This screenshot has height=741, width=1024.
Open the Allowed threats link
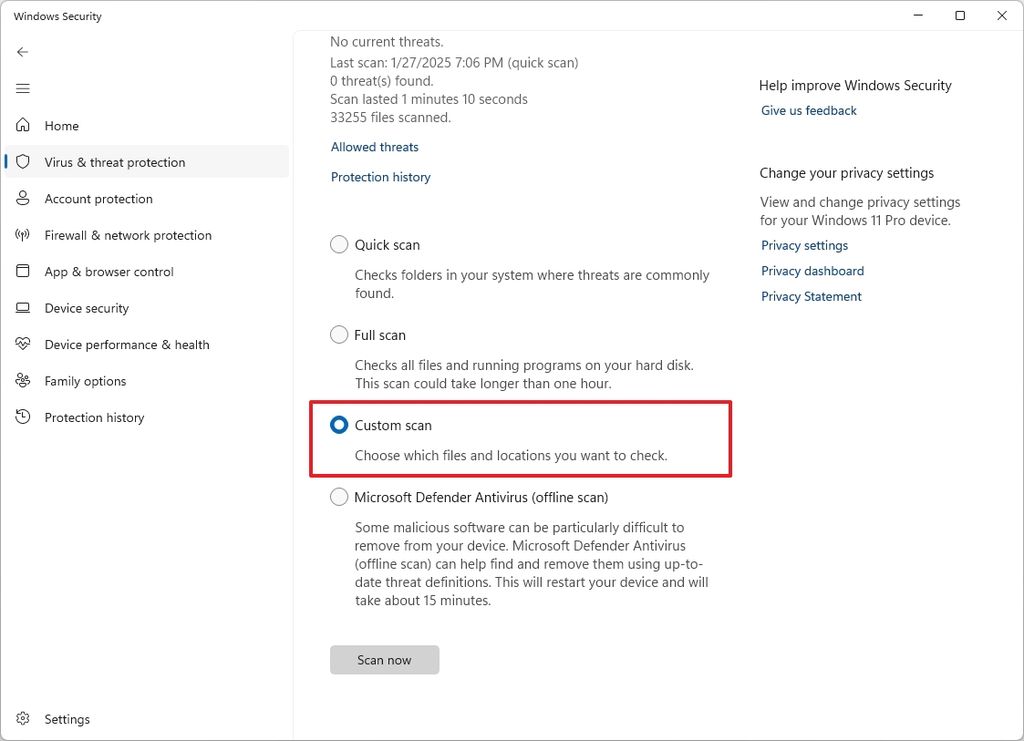[374, 146]
